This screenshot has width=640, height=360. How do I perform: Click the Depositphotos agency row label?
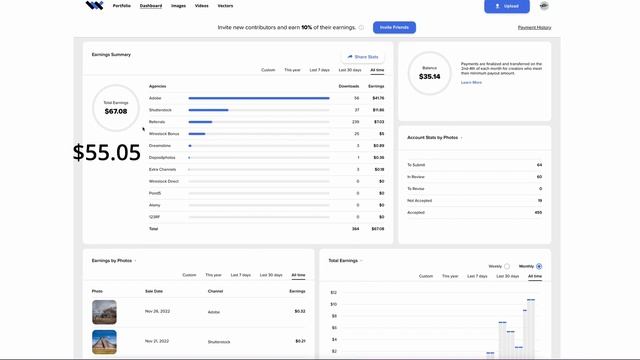[x=162, y=158]
